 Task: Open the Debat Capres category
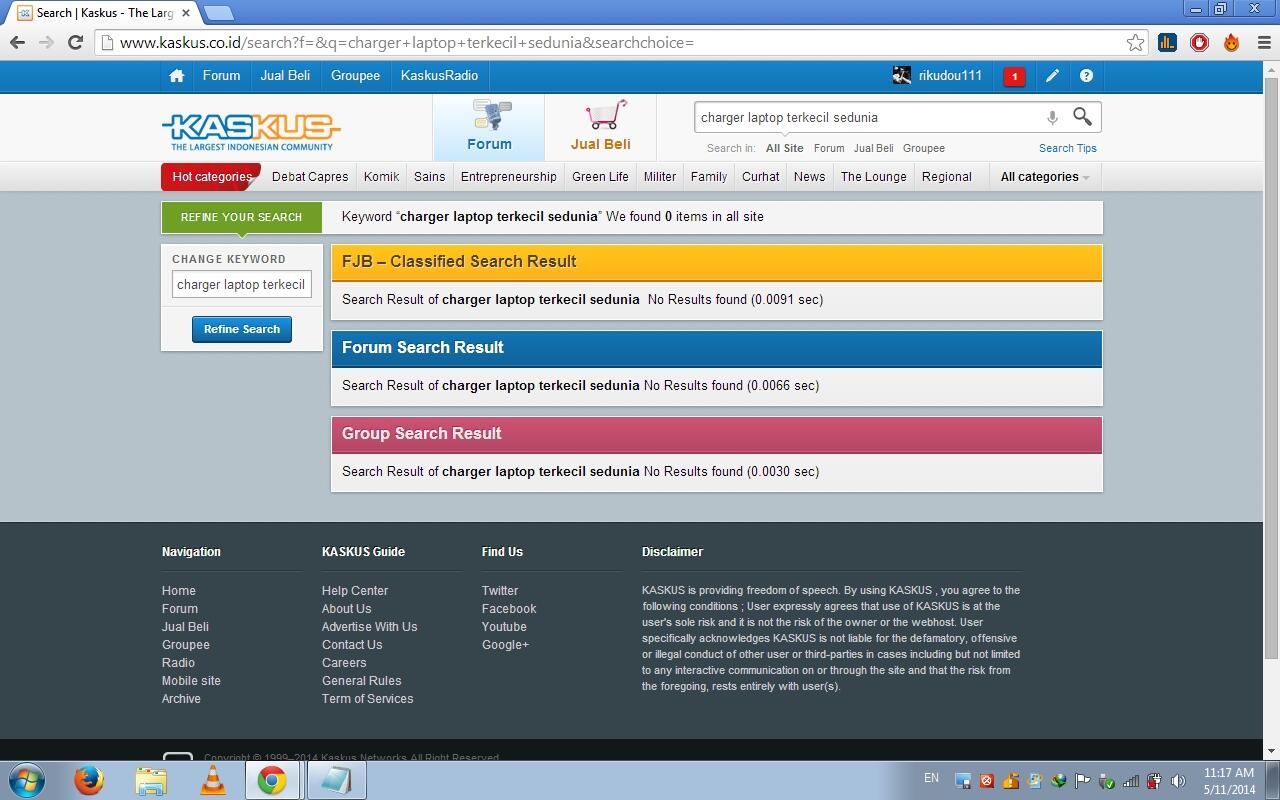point(310,177)
